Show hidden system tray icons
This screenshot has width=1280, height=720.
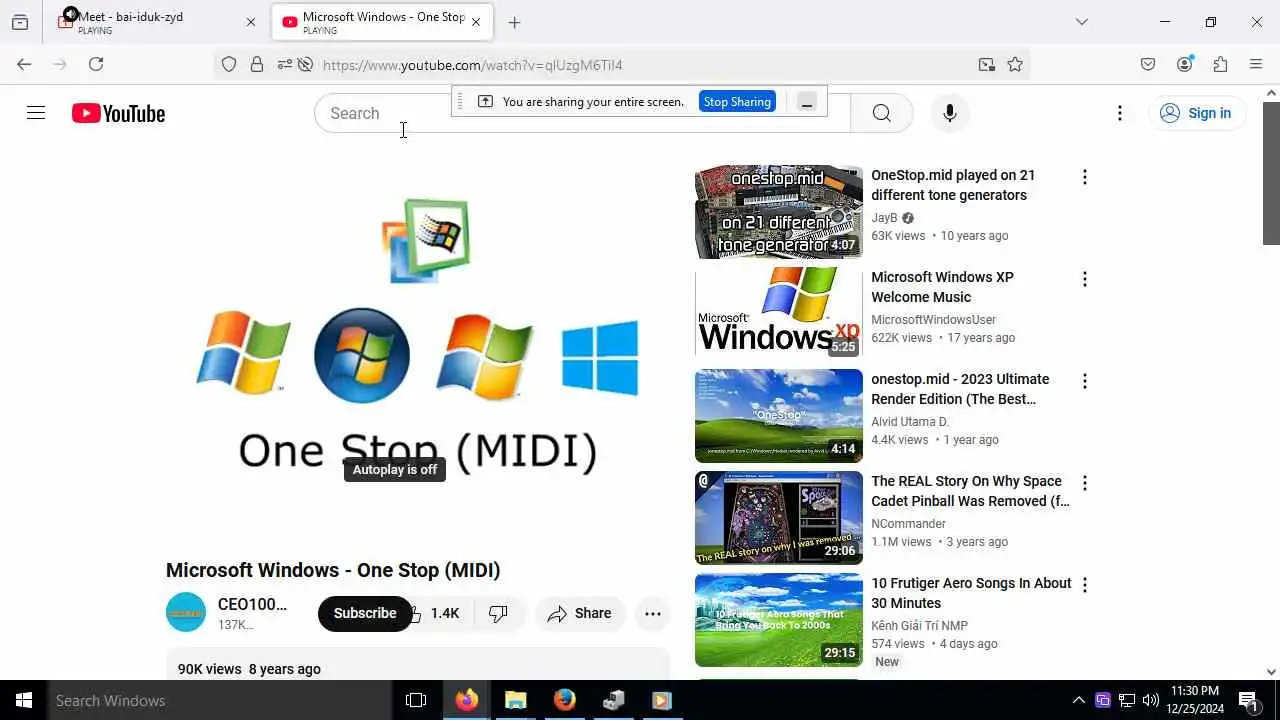[1078, 700]
